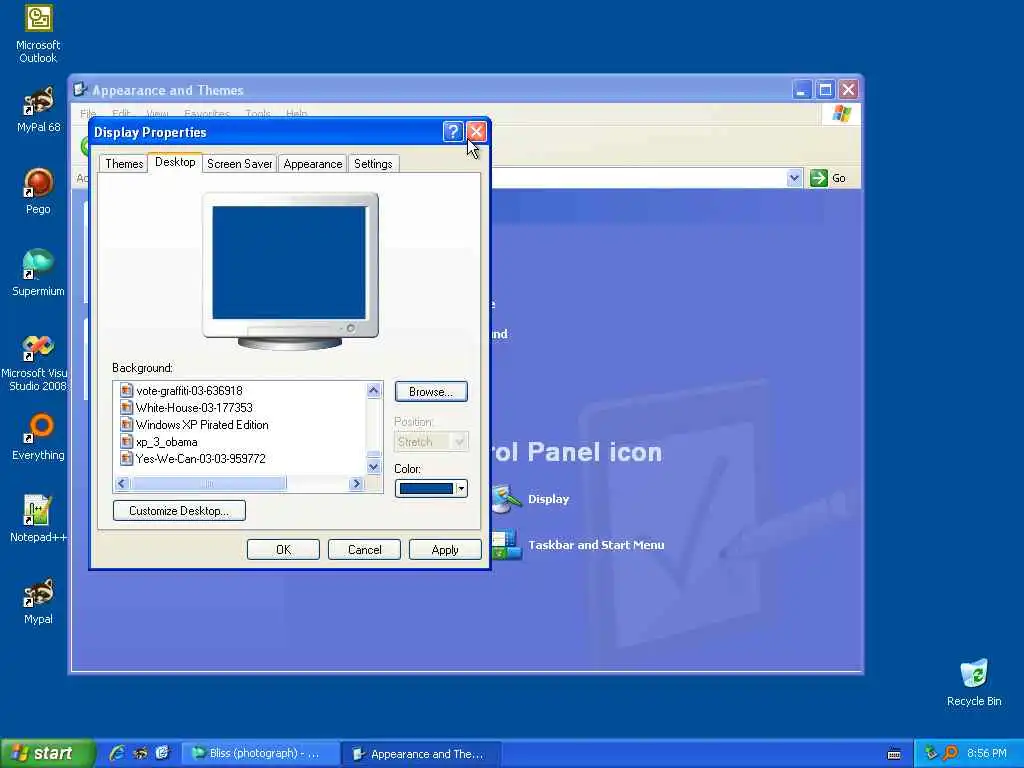Viewport: 1024px width, 768px height.
Task: Click the blue desktop color swatch
Action: click(x=426, y=488)
